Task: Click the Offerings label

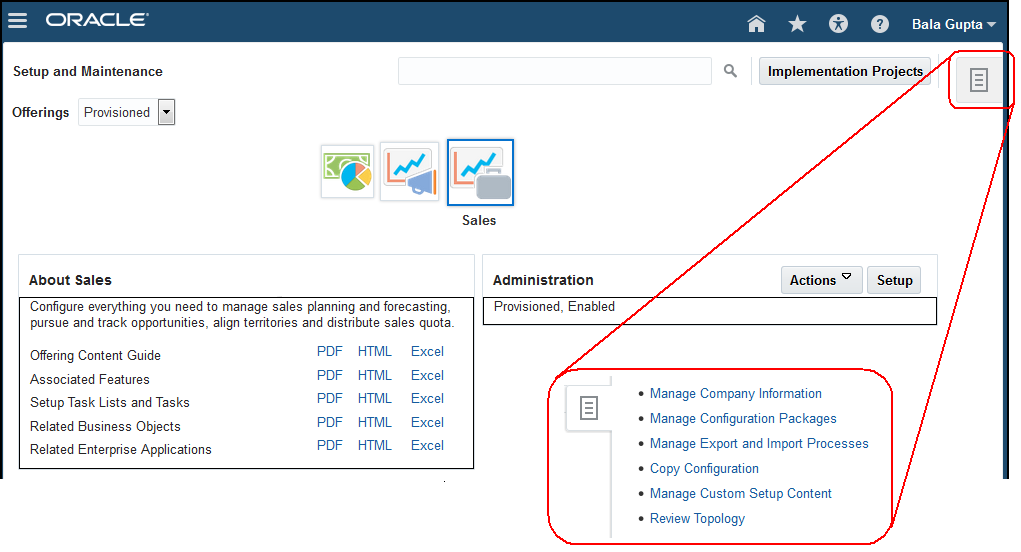Action: click(x=40, y=112)
